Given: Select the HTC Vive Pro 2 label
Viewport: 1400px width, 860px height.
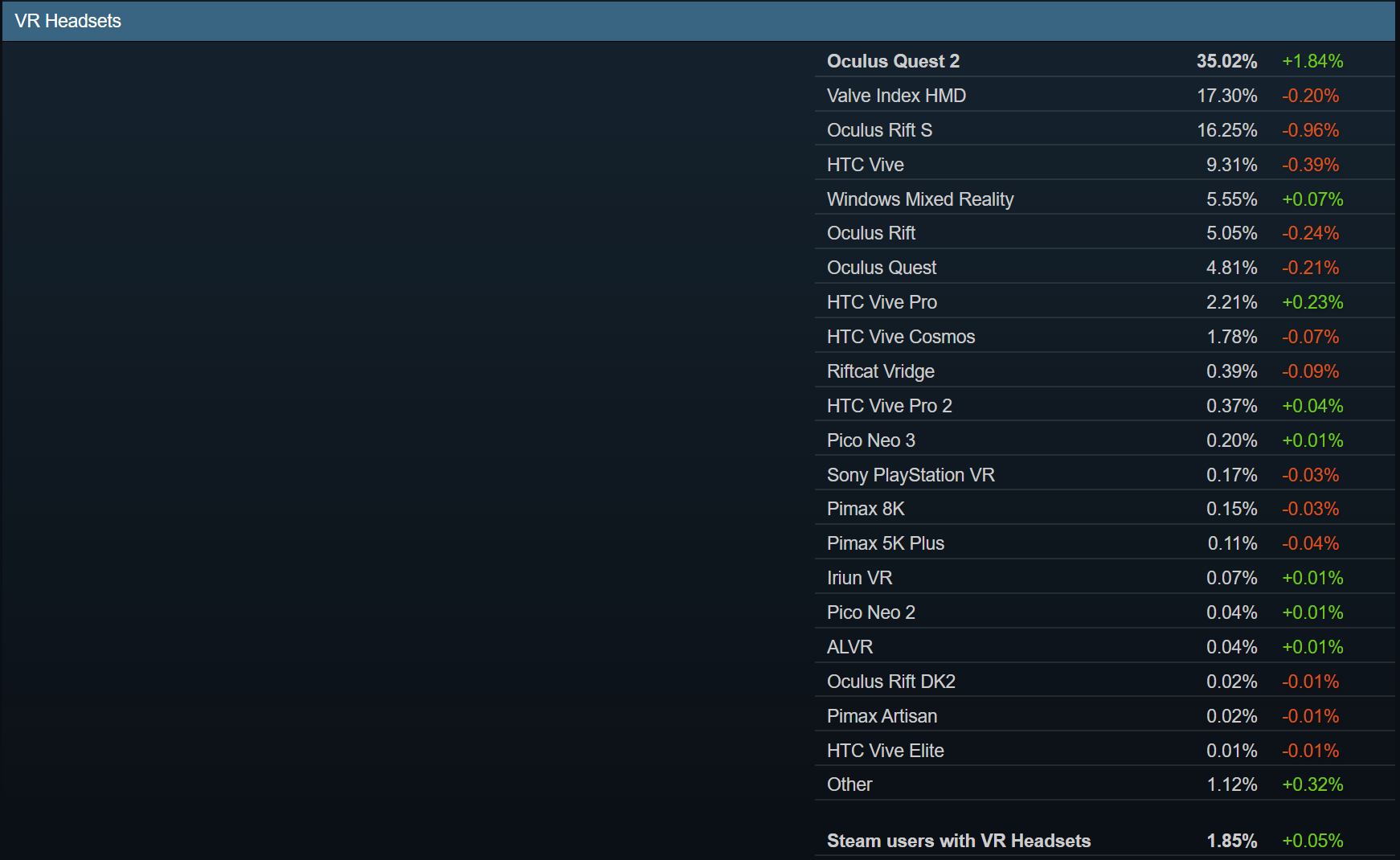Looking at the screenshot, I should [889, 406].
